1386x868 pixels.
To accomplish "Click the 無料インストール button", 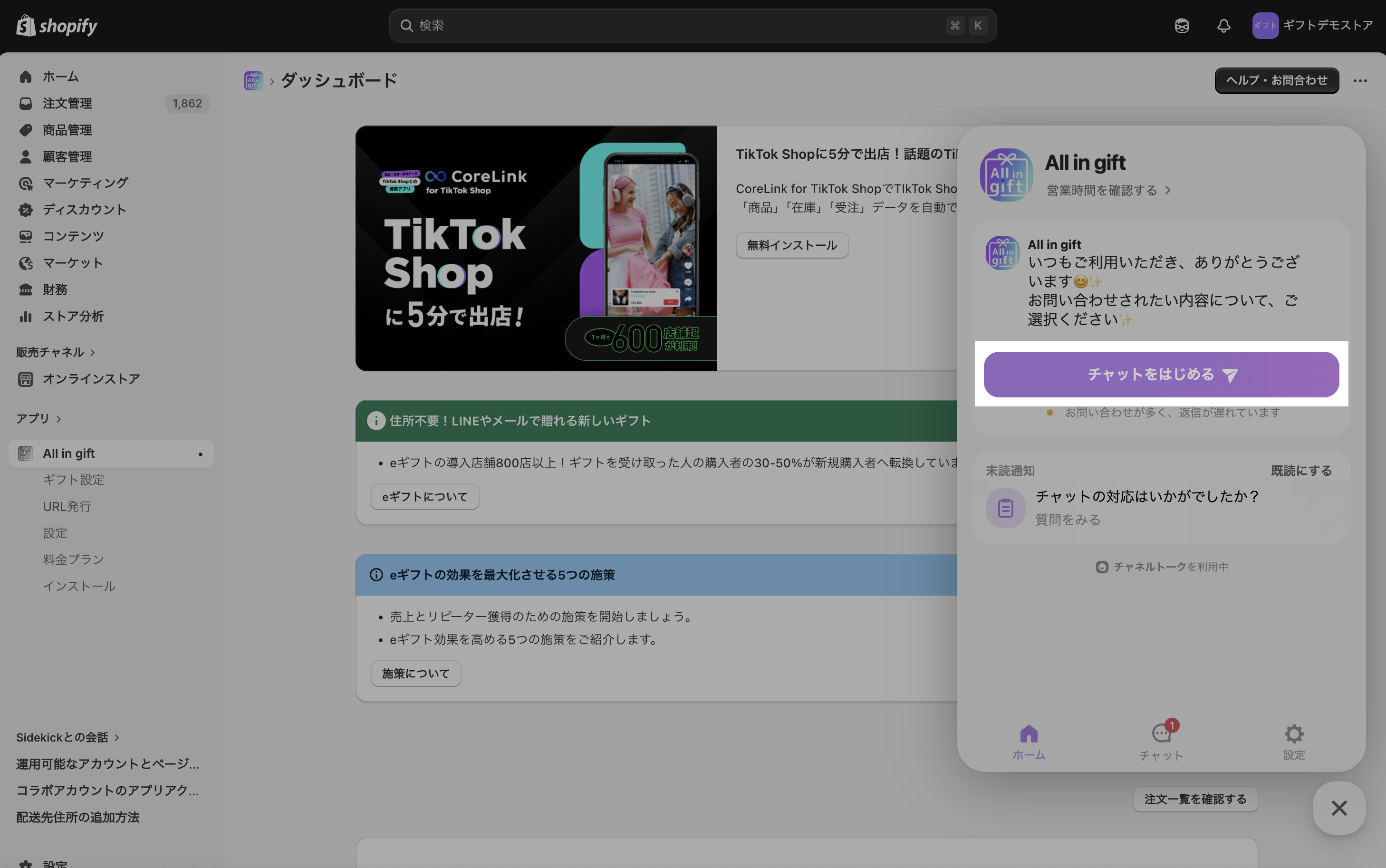I will (x=791, y=245).
